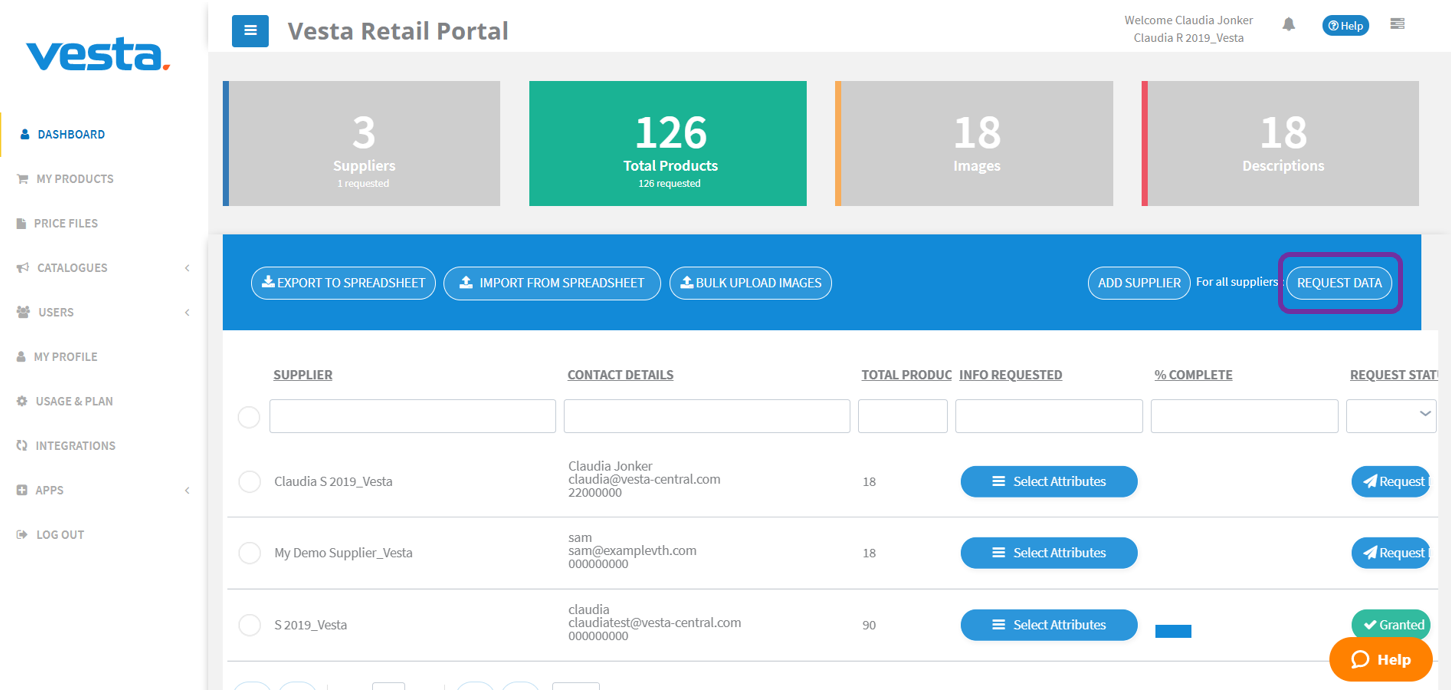The image size is (1451, 691).
Task: Select the My Demo Supplier_Vesta row radio
Action: click(x=249, y=553)
